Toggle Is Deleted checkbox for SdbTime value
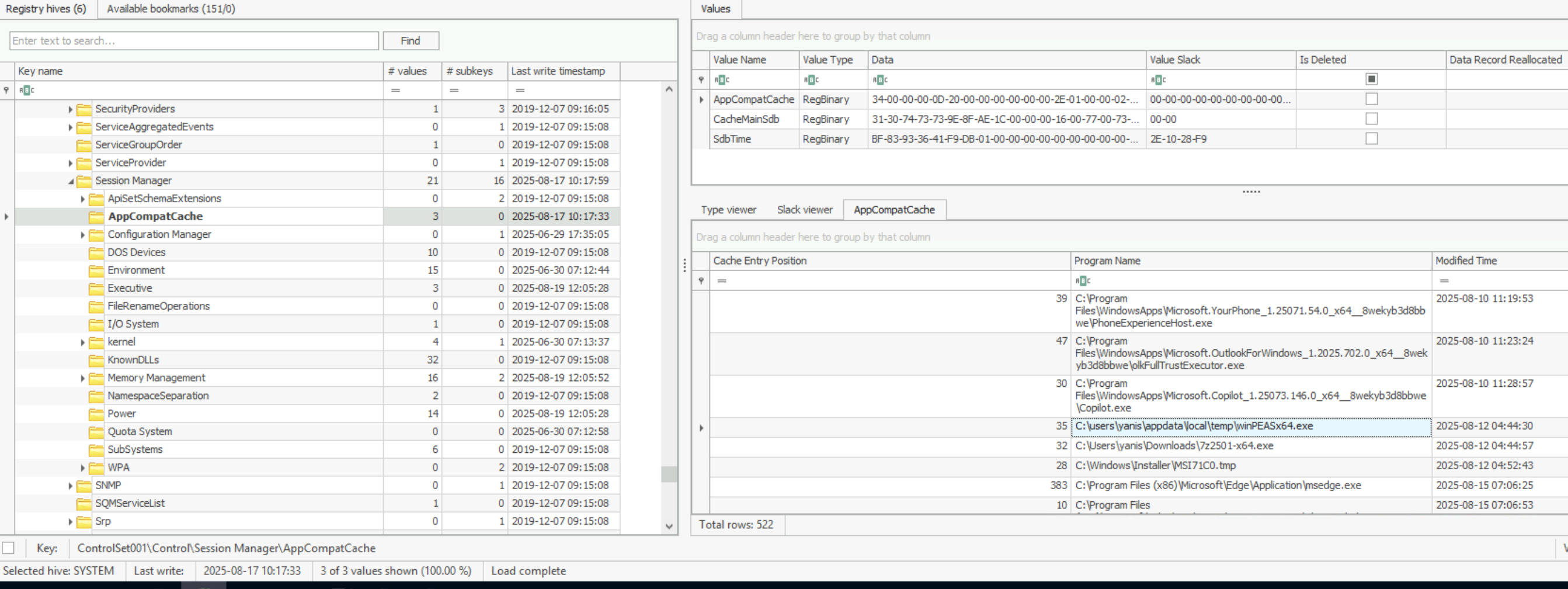This screenshot has height=589, width=1568. point(1371,139)
